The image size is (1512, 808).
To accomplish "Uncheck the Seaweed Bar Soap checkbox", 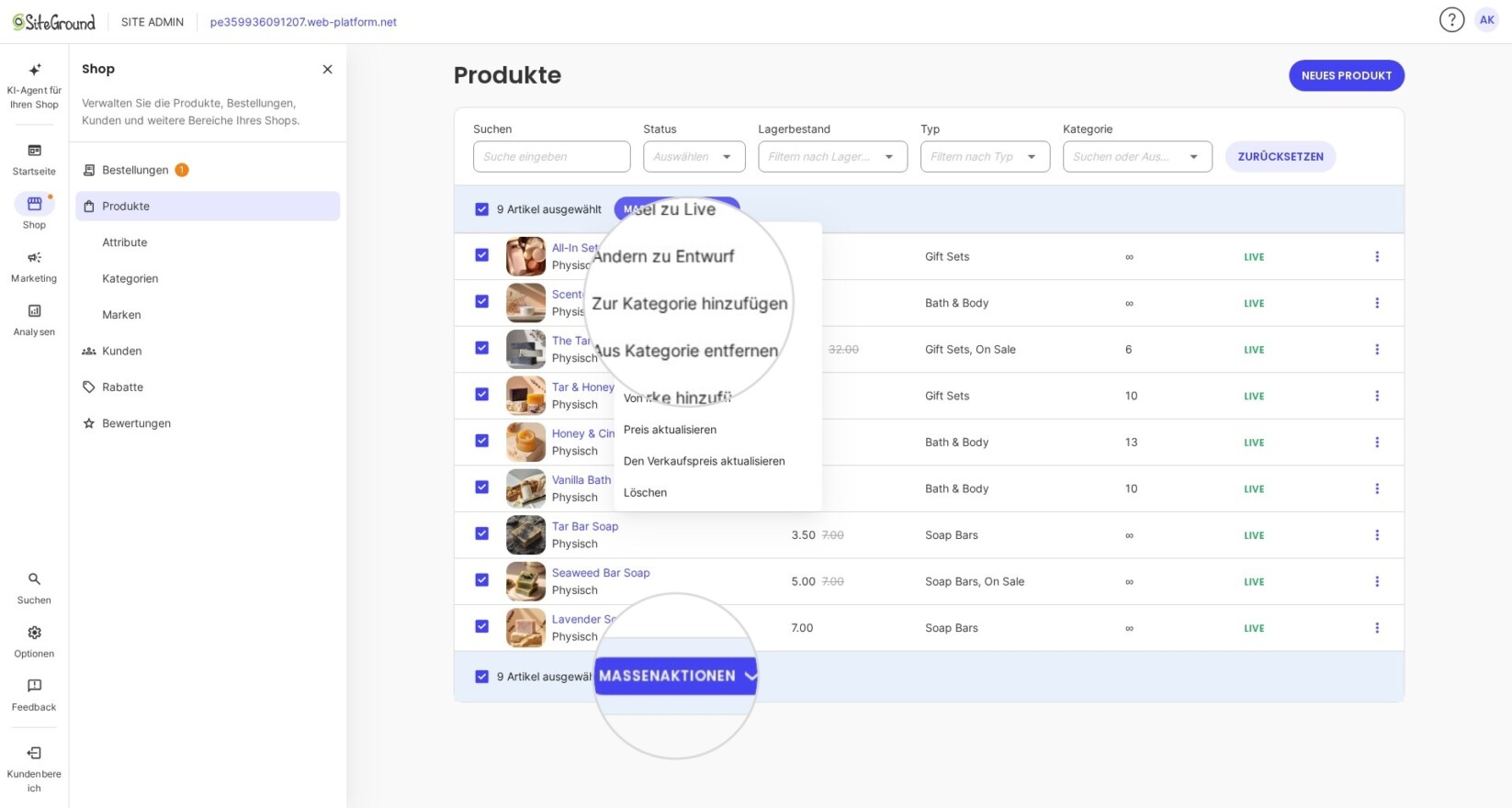I will 481,580.
